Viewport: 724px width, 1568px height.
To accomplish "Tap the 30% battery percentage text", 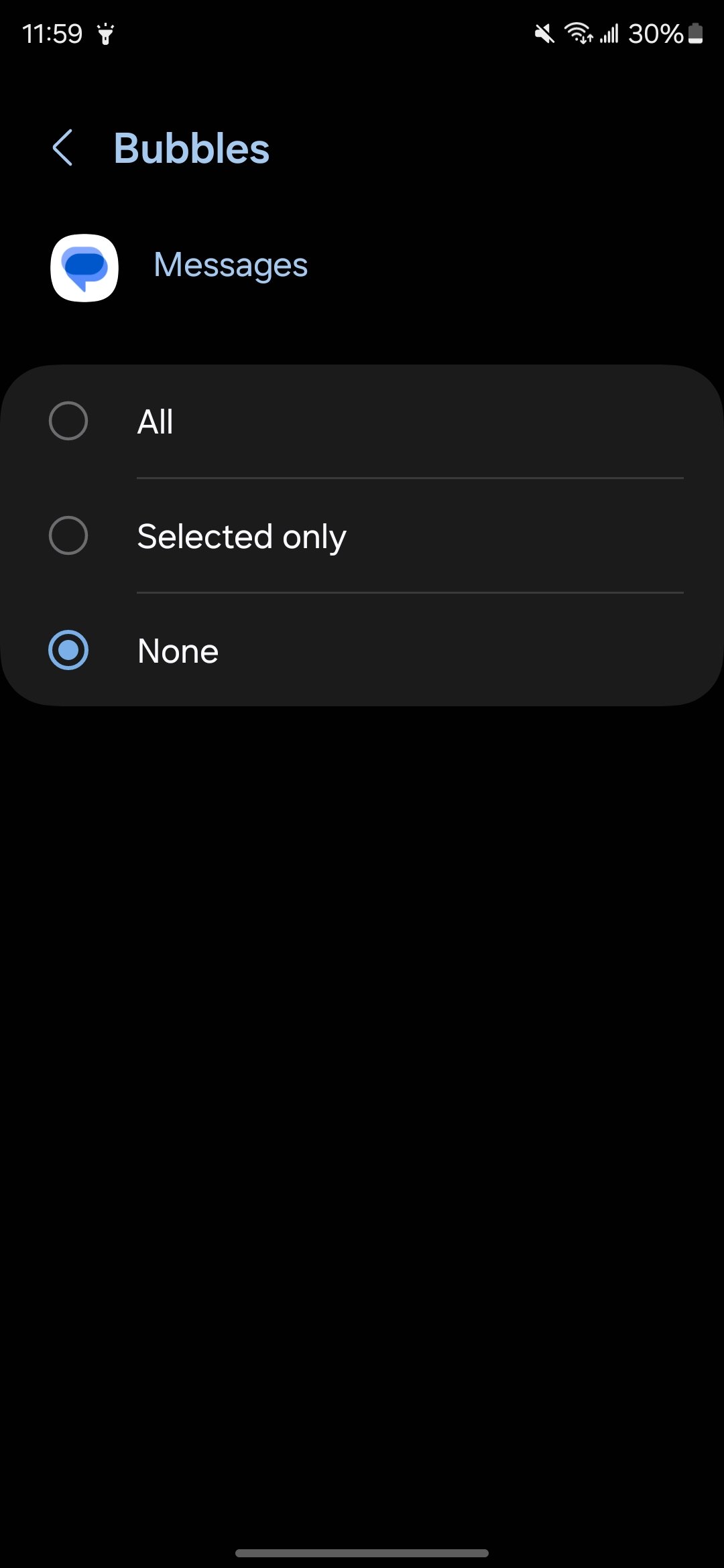I will 656,34.
